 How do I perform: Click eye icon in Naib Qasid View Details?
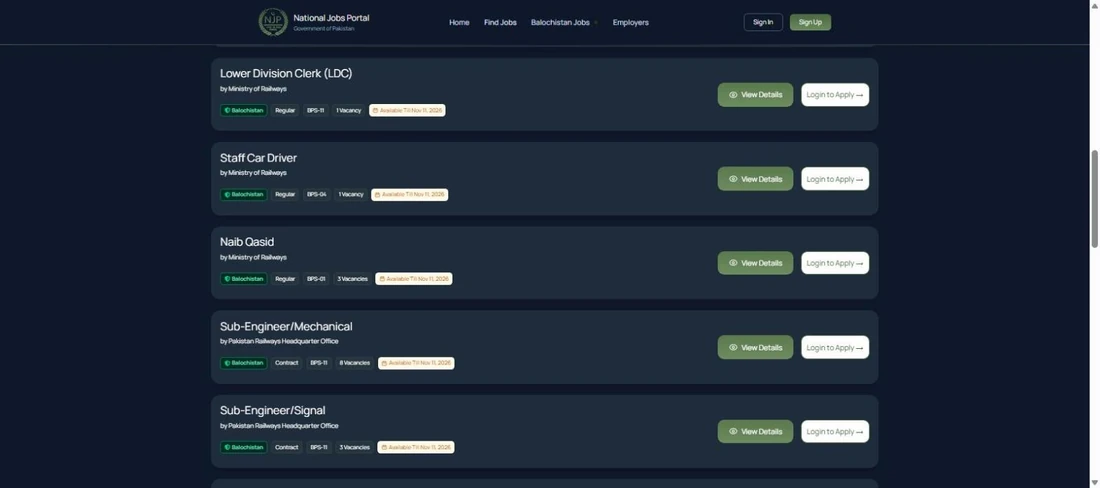pyautogui.click(x=733, y=263)
